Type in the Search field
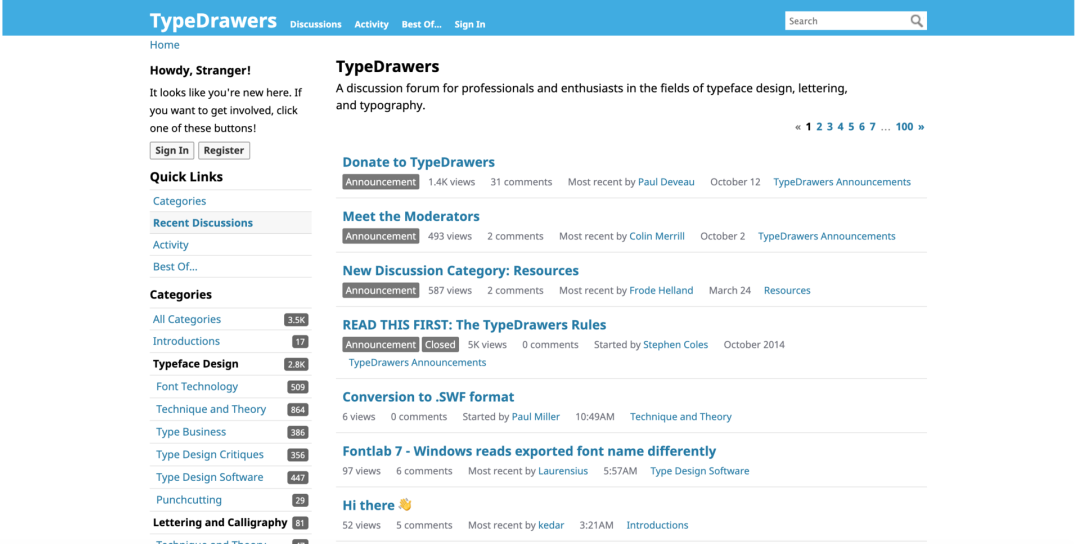1080x544 pixels. (x=846, y=21)
